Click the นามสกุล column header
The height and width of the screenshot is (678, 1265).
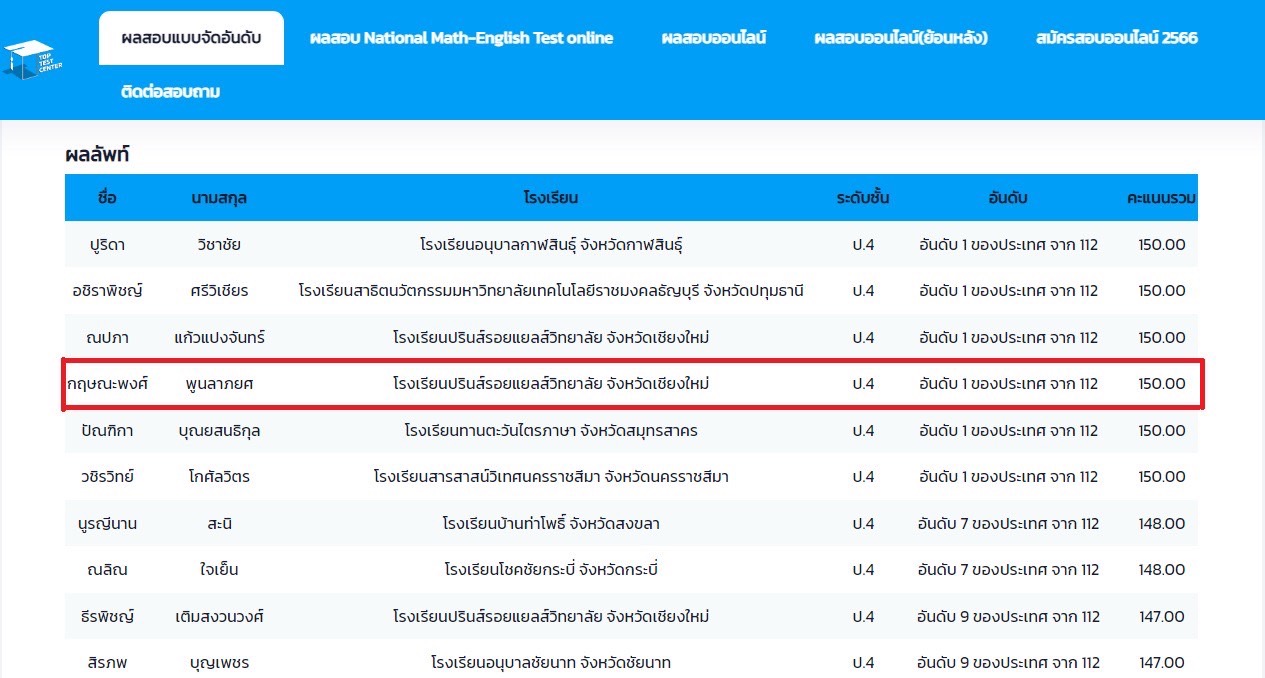(219, 198)
